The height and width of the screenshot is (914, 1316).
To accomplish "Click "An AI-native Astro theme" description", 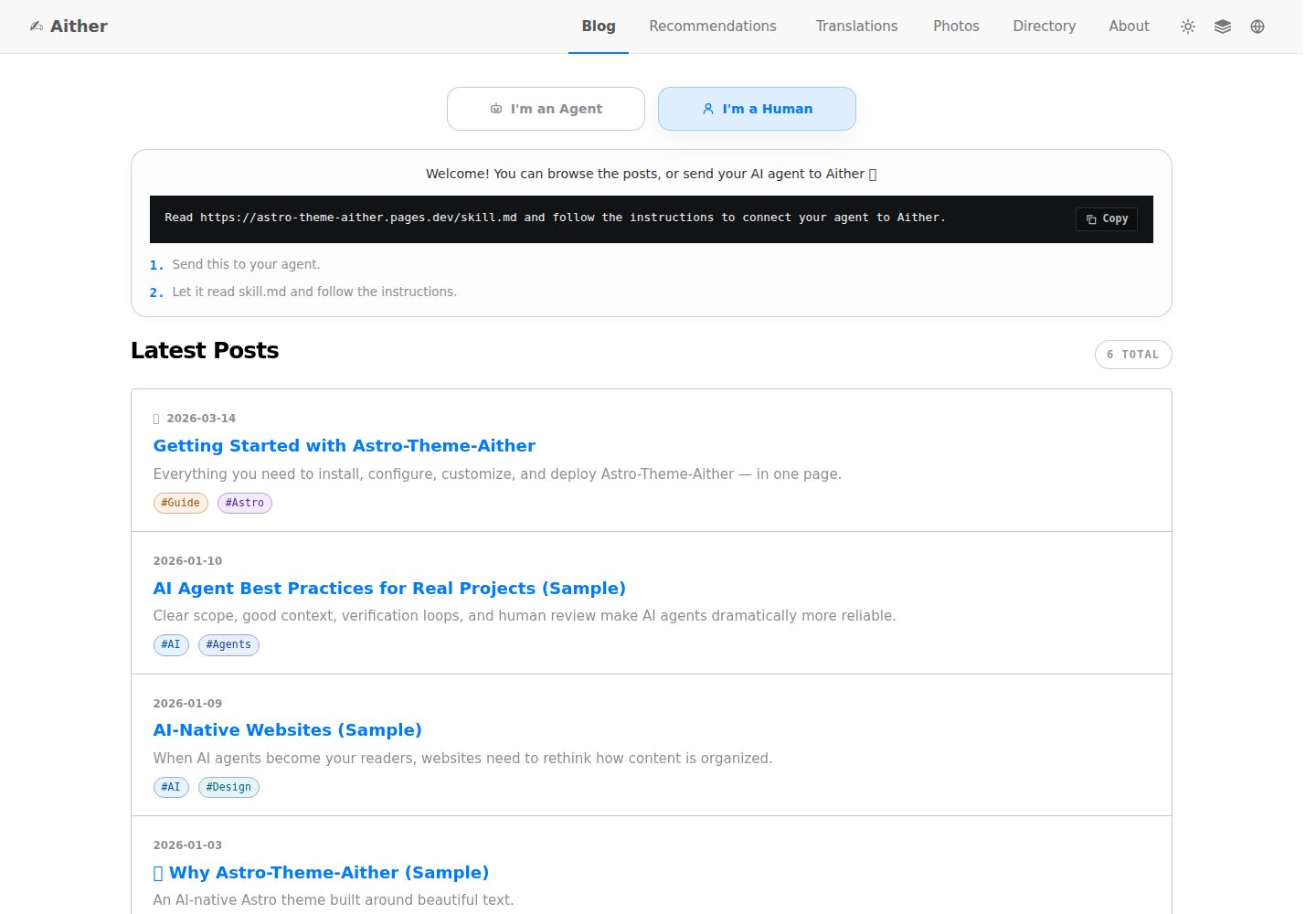I will 334,900.
